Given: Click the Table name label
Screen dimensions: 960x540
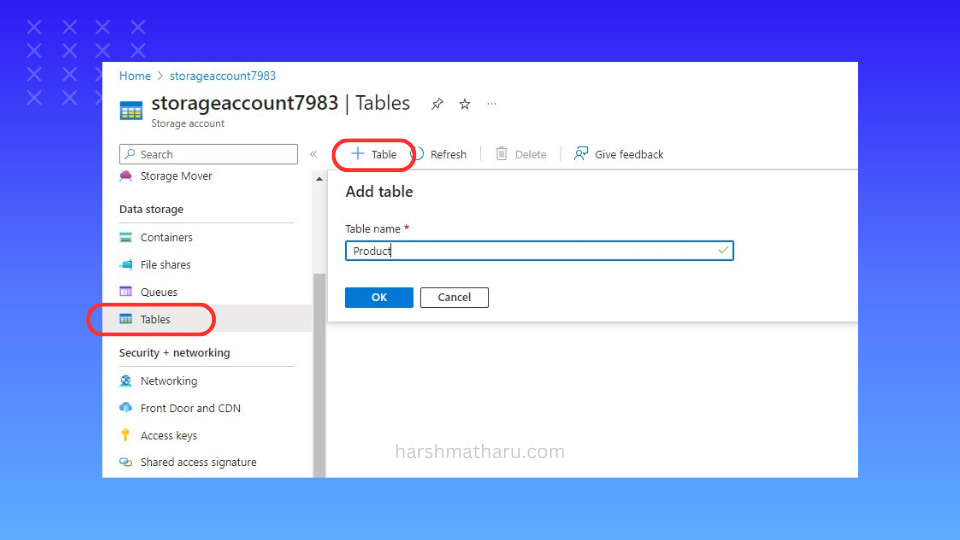Looking at the screenshot, I should (373, 229).
